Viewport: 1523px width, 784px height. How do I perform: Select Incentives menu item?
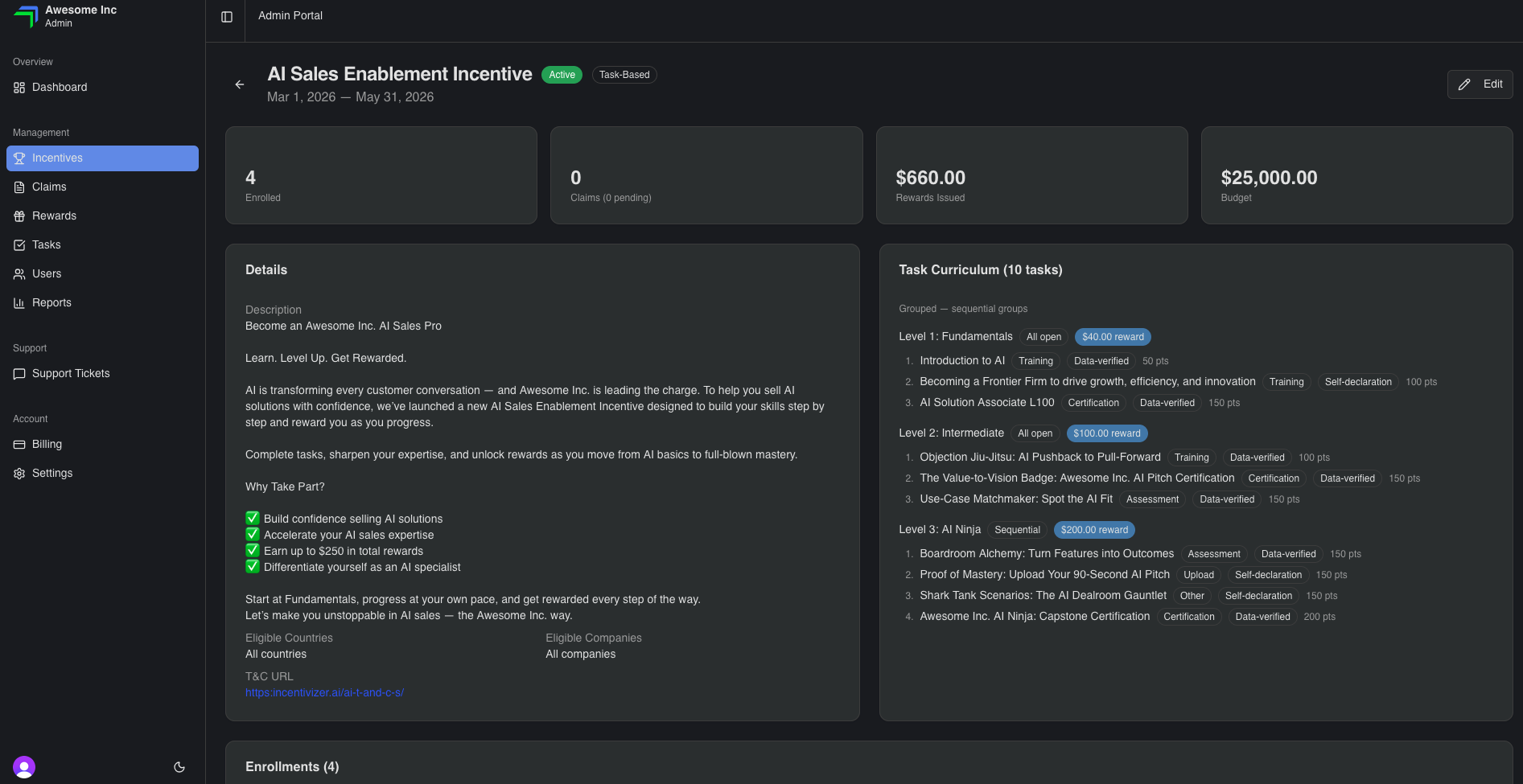tap(102, 158)
